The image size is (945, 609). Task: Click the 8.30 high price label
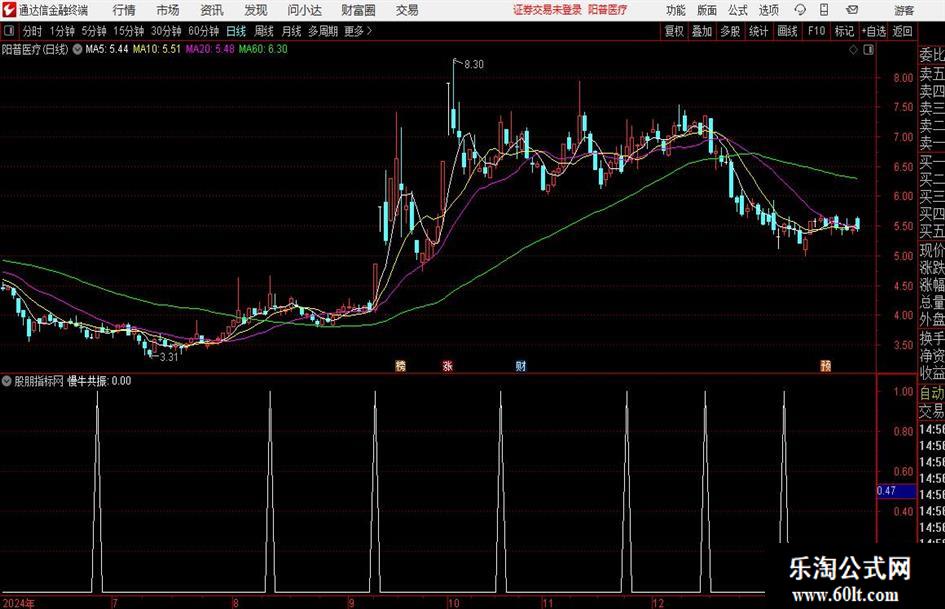pos(474,65)
